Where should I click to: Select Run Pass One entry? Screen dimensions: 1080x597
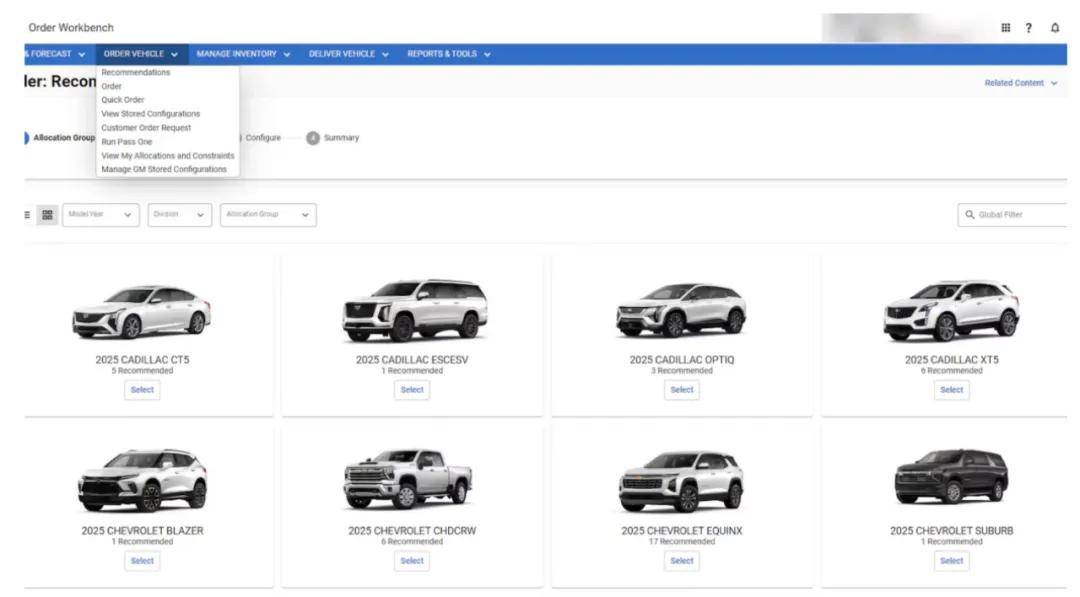(x=127, y=142)
